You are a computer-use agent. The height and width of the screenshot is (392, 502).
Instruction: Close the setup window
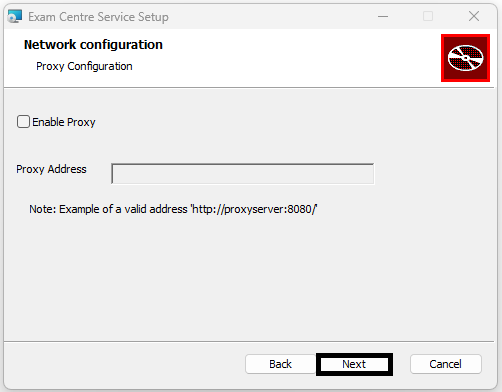[474, 16]
